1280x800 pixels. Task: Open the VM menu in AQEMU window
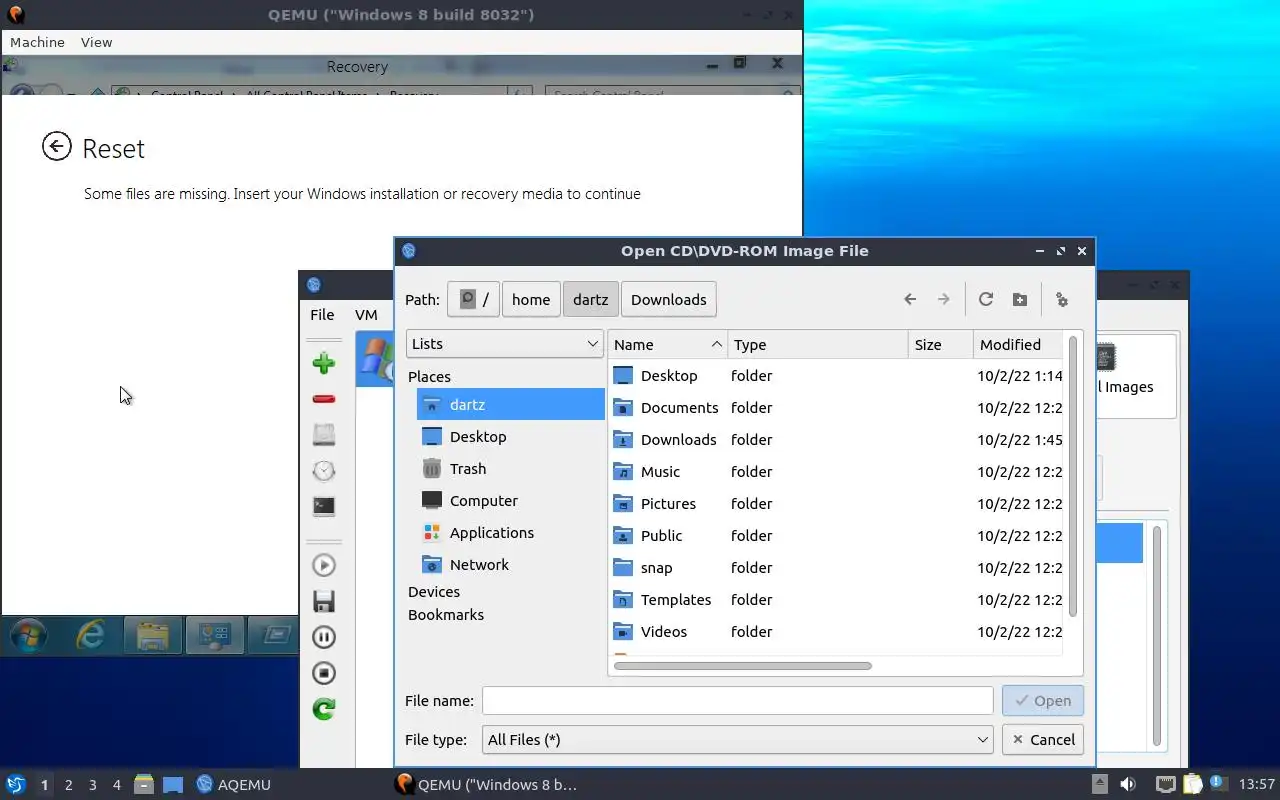(x=366, y=314)
